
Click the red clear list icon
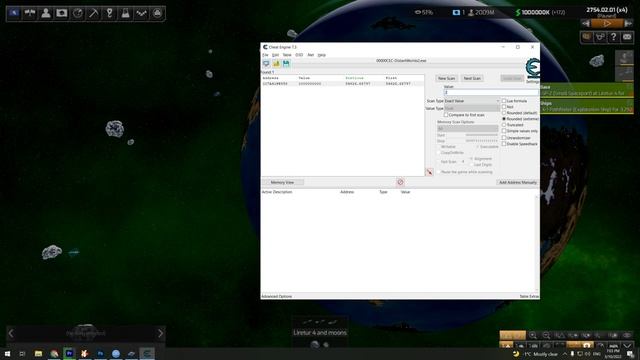[x=400, y=182]
